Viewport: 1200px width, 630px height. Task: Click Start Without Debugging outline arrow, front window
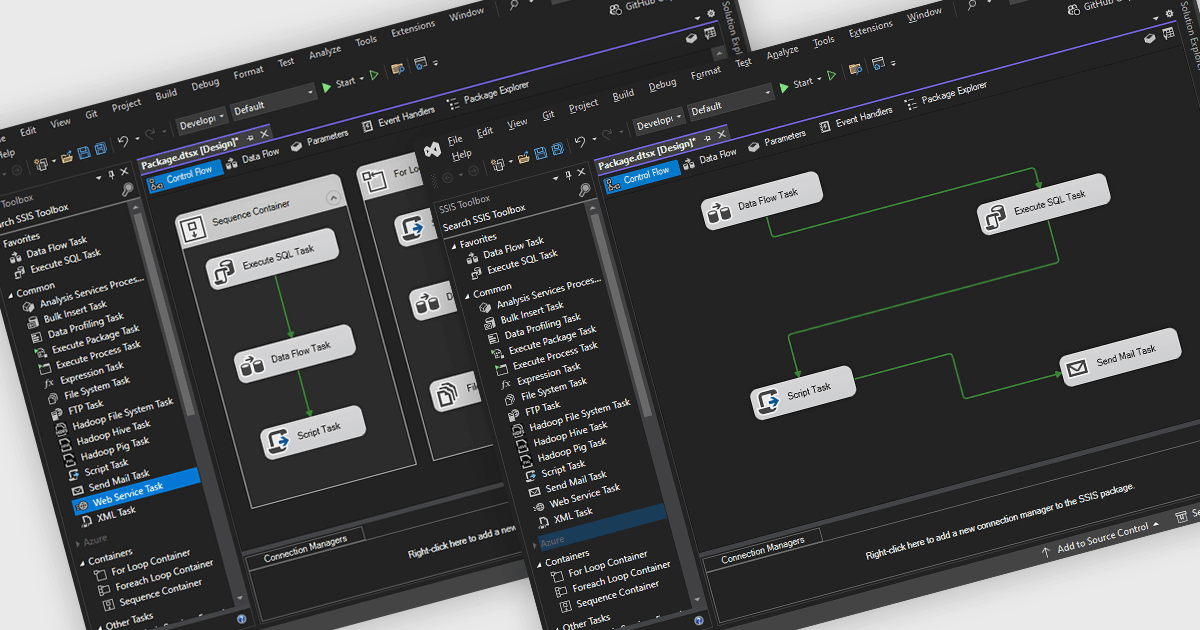click(x=831, y=76)
